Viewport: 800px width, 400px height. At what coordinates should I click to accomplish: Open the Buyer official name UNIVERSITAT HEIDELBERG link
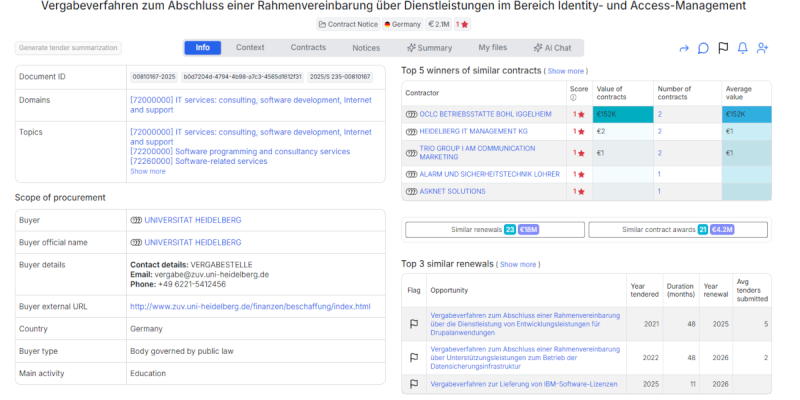coord(193,242)
